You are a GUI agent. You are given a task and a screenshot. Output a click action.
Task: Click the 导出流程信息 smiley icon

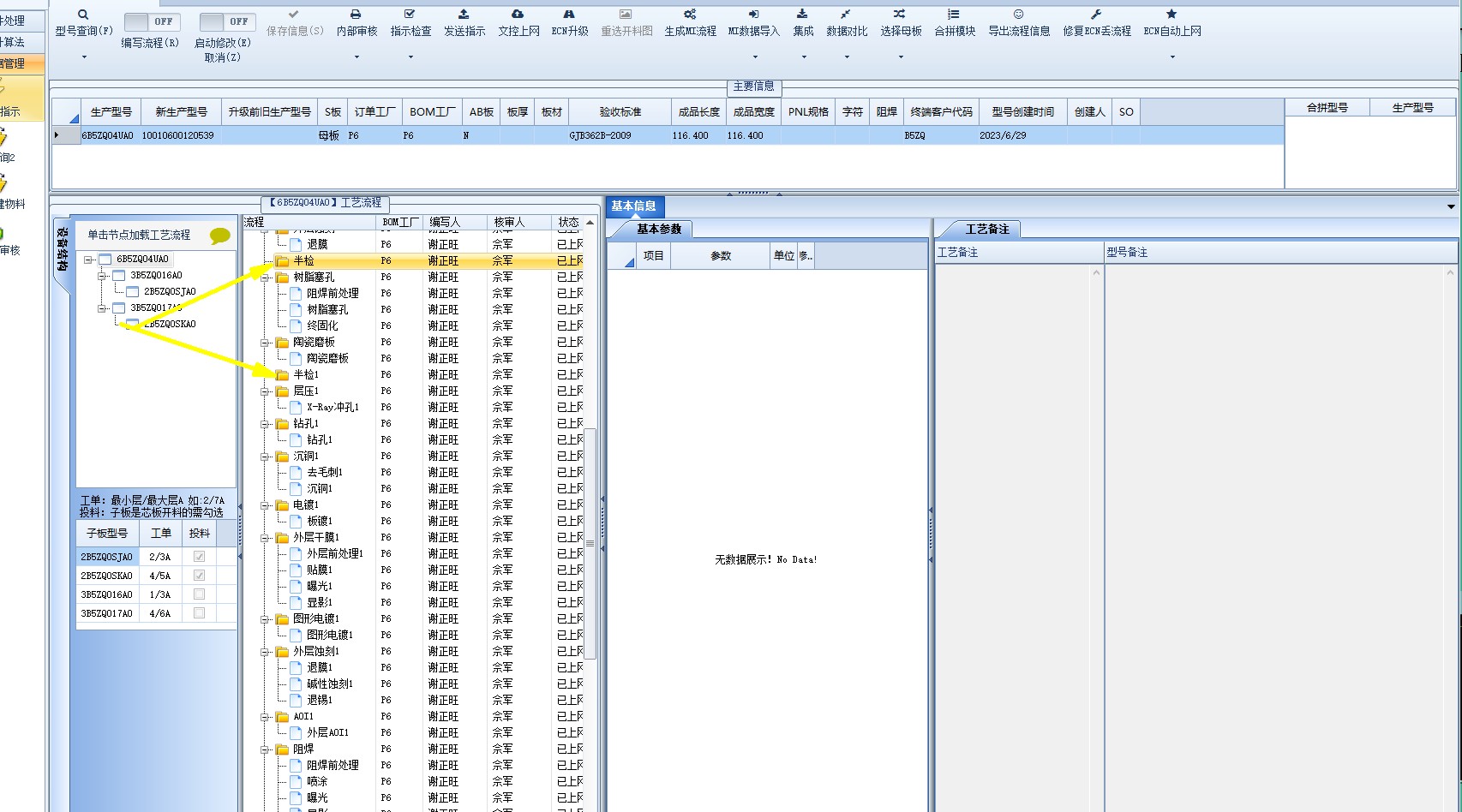tap(1018, 15)
